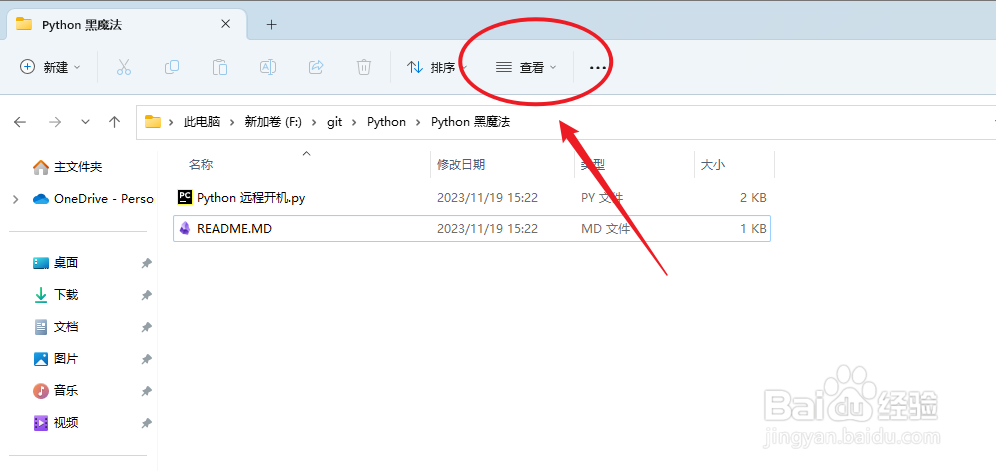The height and width of the screenshot is (471, 996).
Task: Expand chevron between Python and Python 黑魔法
Action: 419,122
